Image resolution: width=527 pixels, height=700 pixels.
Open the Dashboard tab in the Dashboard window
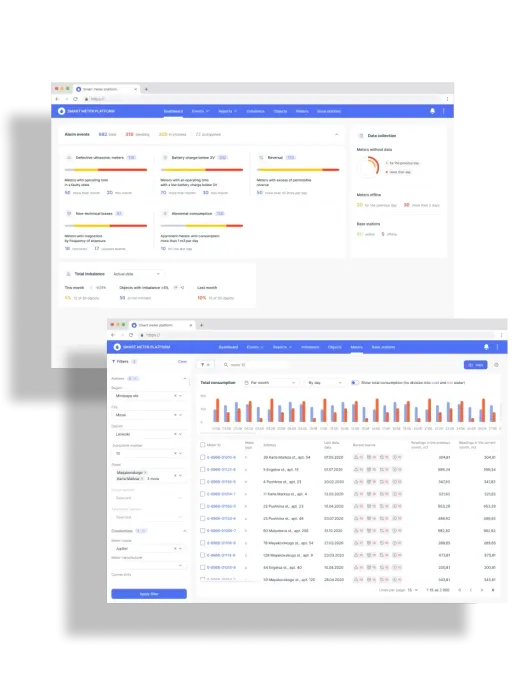[173, 111]
